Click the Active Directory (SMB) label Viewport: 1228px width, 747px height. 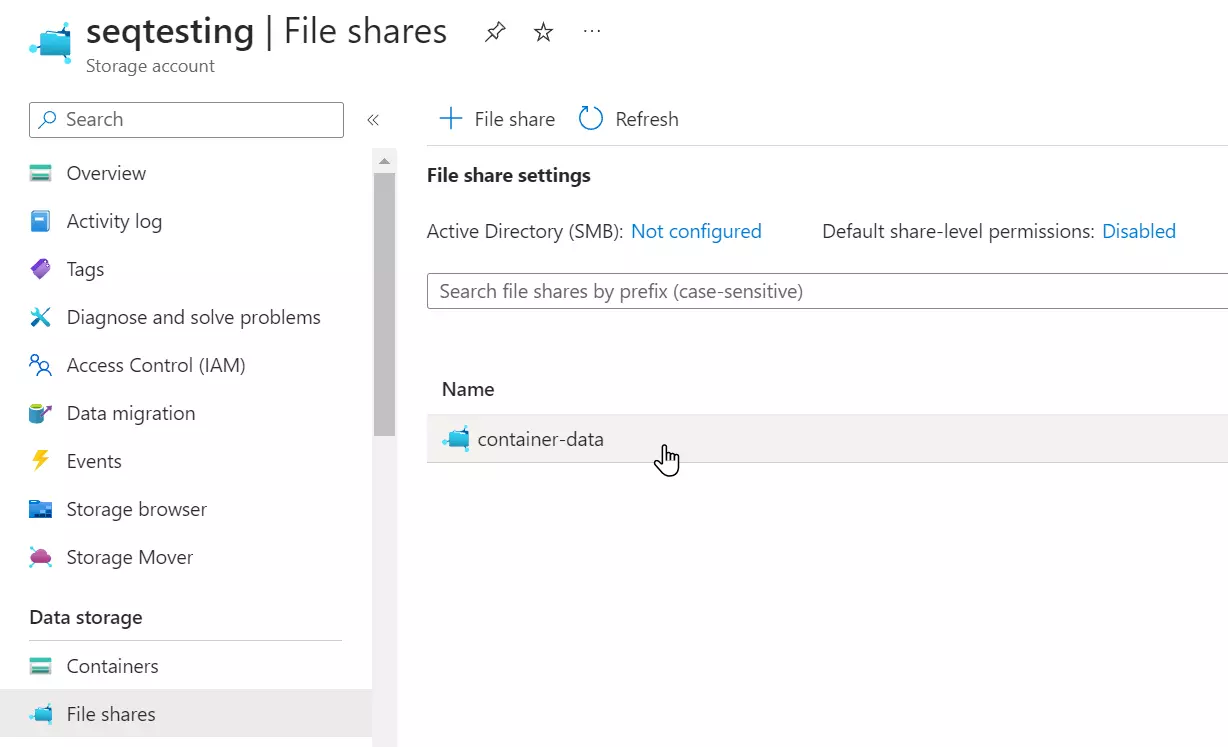(525, 232)
